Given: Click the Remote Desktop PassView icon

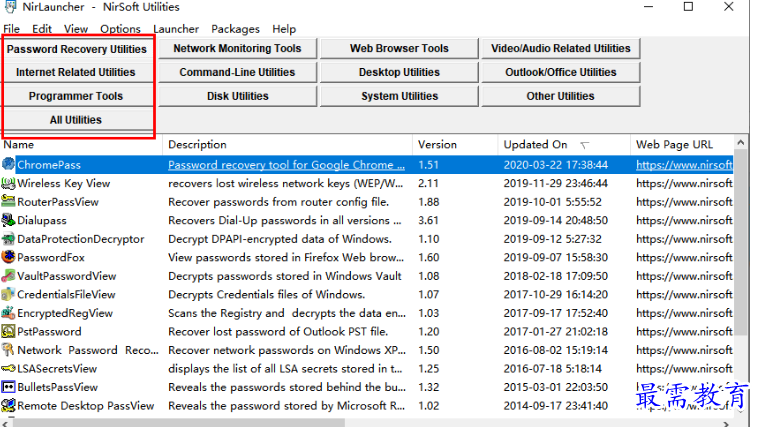Looking at the screenshot, I should pos(8,405).
